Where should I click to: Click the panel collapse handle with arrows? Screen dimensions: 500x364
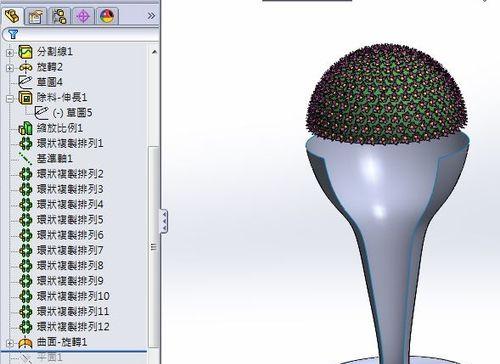coord(164,221)
